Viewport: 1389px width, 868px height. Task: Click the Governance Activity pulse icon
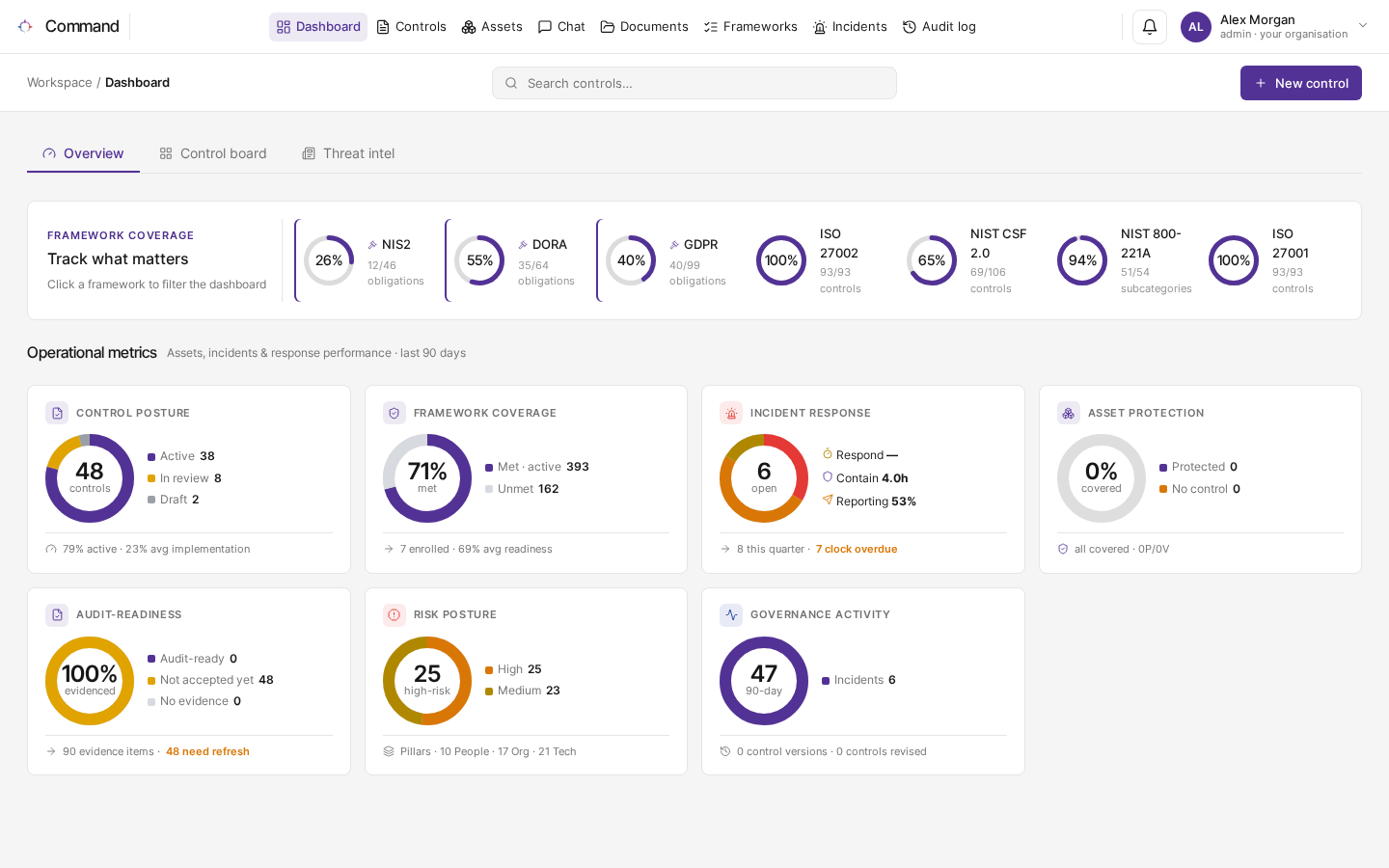(731, 614)
